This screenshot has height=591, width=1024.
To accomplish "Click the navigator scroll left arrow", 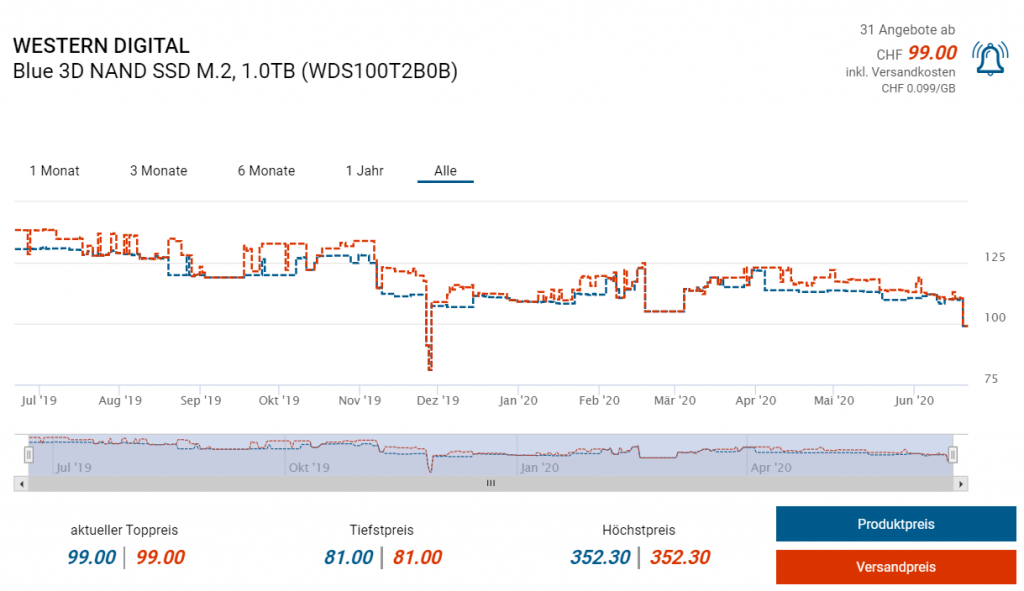I will (22, 484).
